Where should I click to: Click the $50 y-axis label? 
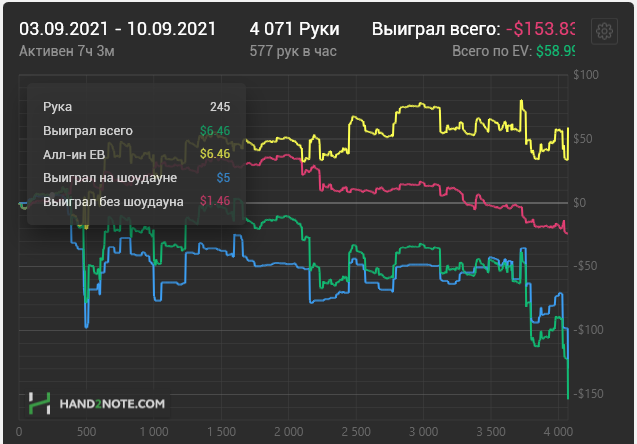click(x=583, y=139)
